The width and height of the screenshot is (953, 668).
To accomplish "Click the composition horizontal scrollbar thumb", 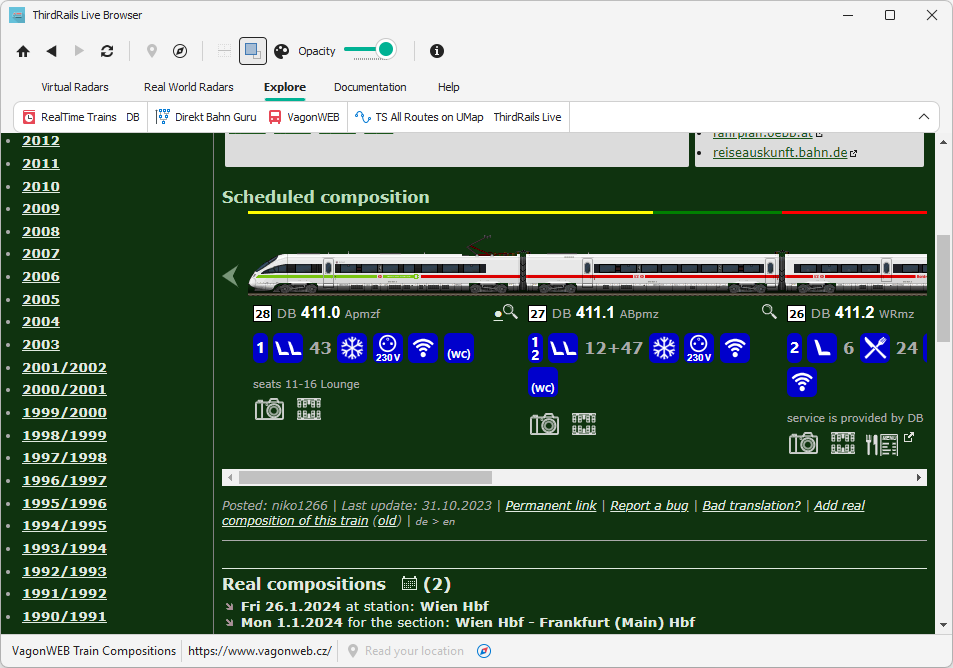I will click(365, 478).
